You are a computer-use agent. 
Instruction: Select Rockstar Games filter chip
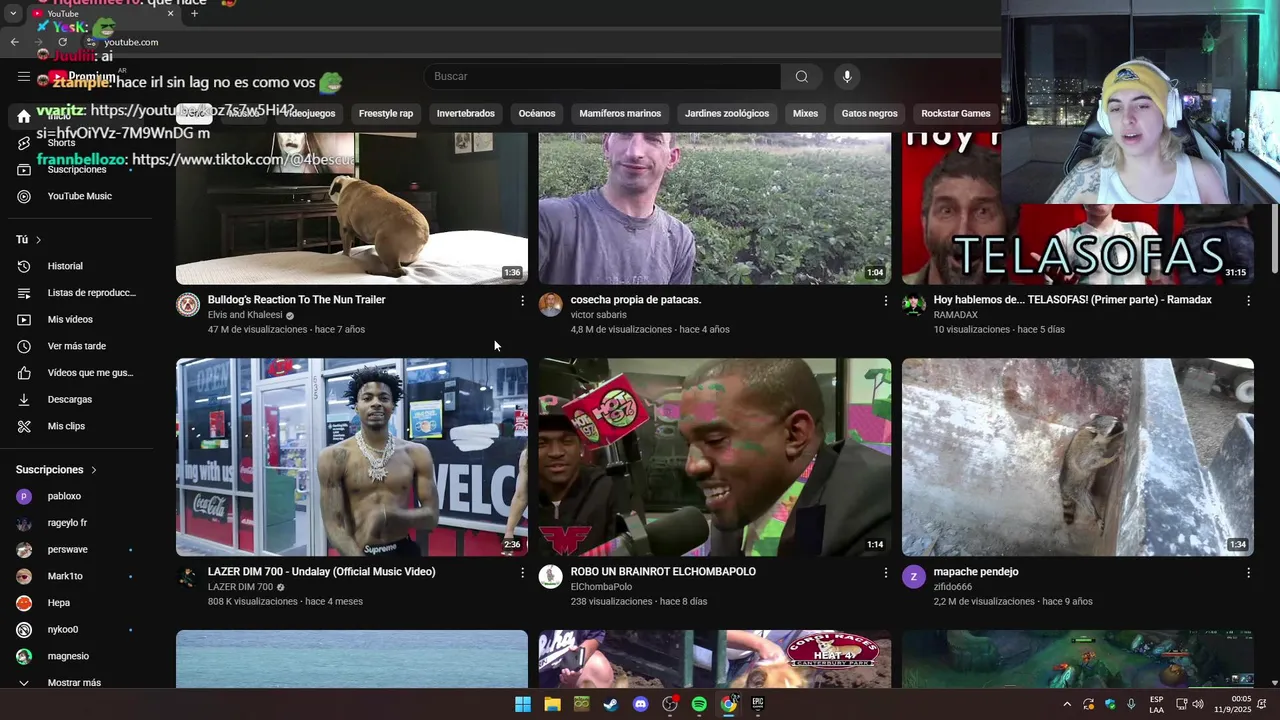tap(956, 113)
